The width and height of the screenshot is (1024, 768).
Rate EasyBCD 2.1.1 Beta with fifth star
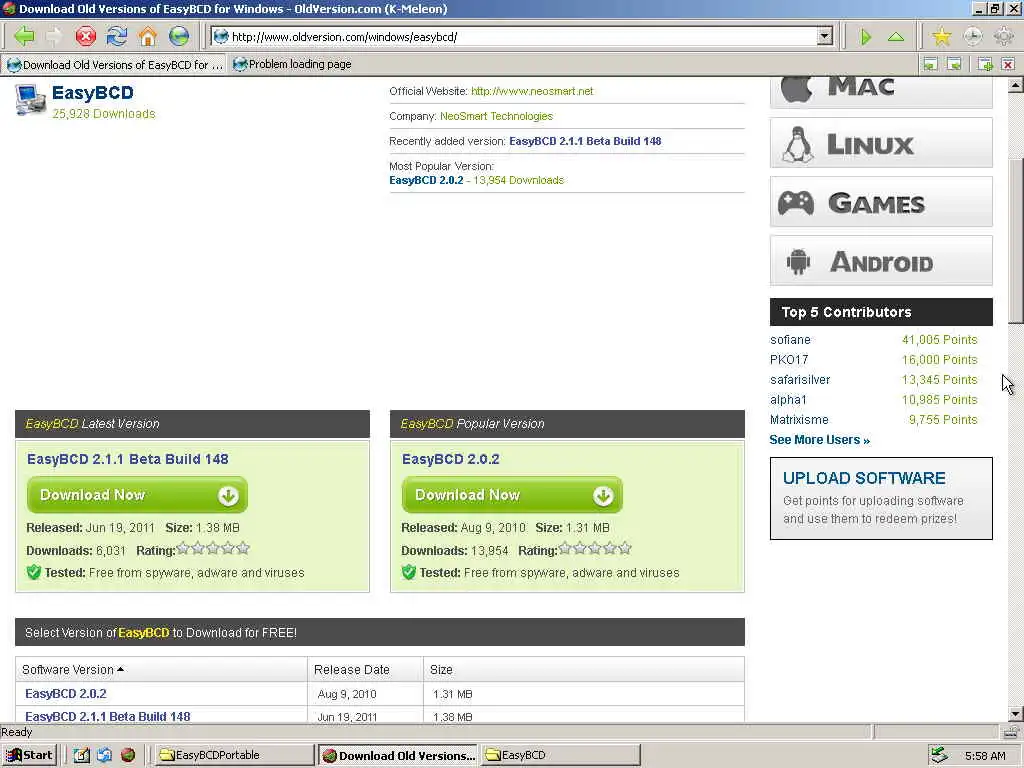[x=243, y=549]
